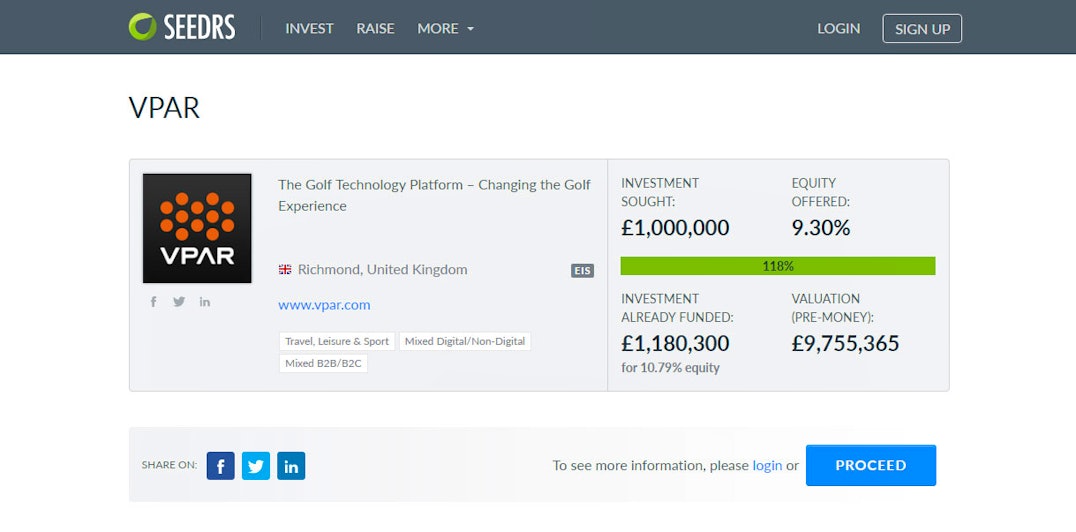Image resolution: width=1076 pixels, height=532 pixels.
Task: Click the £1,180,300 already funded value
Action: pos(675,343)
